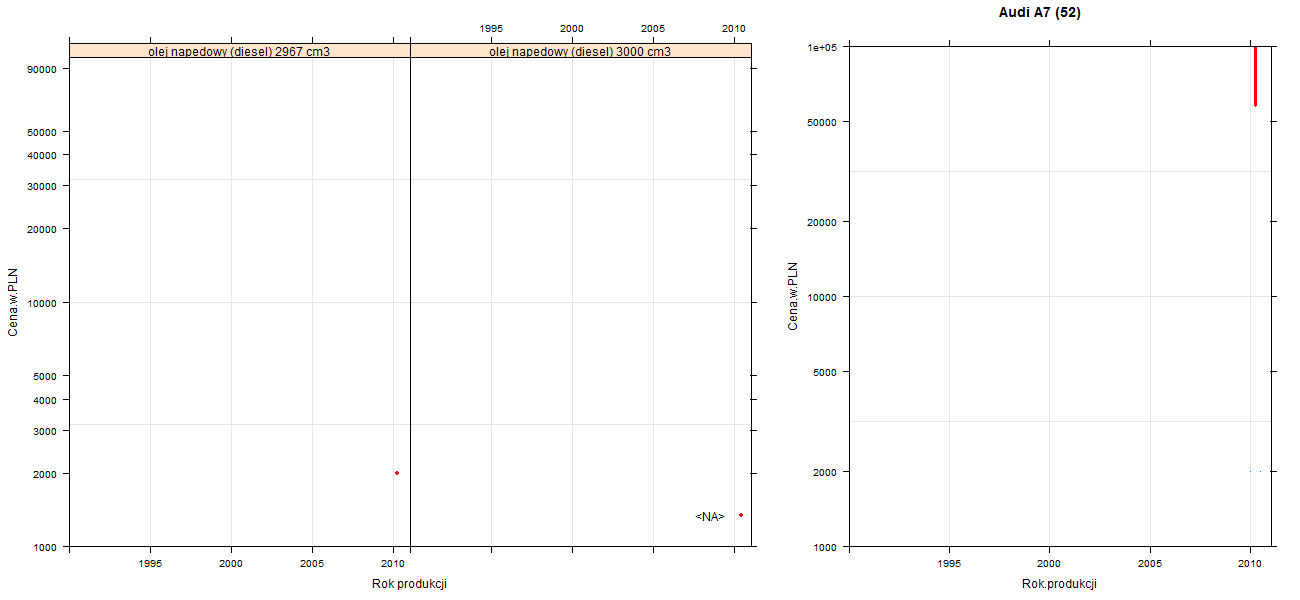The image size is (1300, 600).
Task: Click the 'Rok produkcji' x-axis label of diesel panels
Action: [409, 584]
